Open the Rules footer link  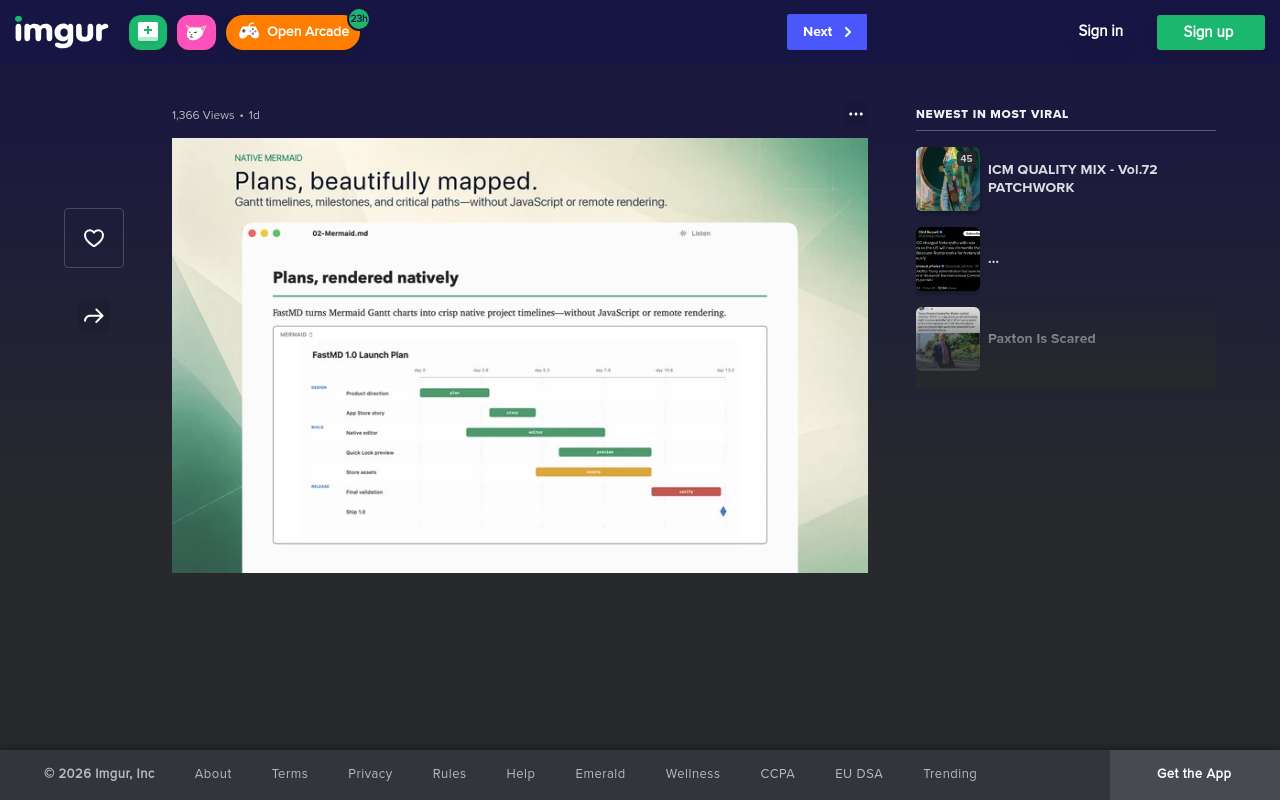(449, 774)
